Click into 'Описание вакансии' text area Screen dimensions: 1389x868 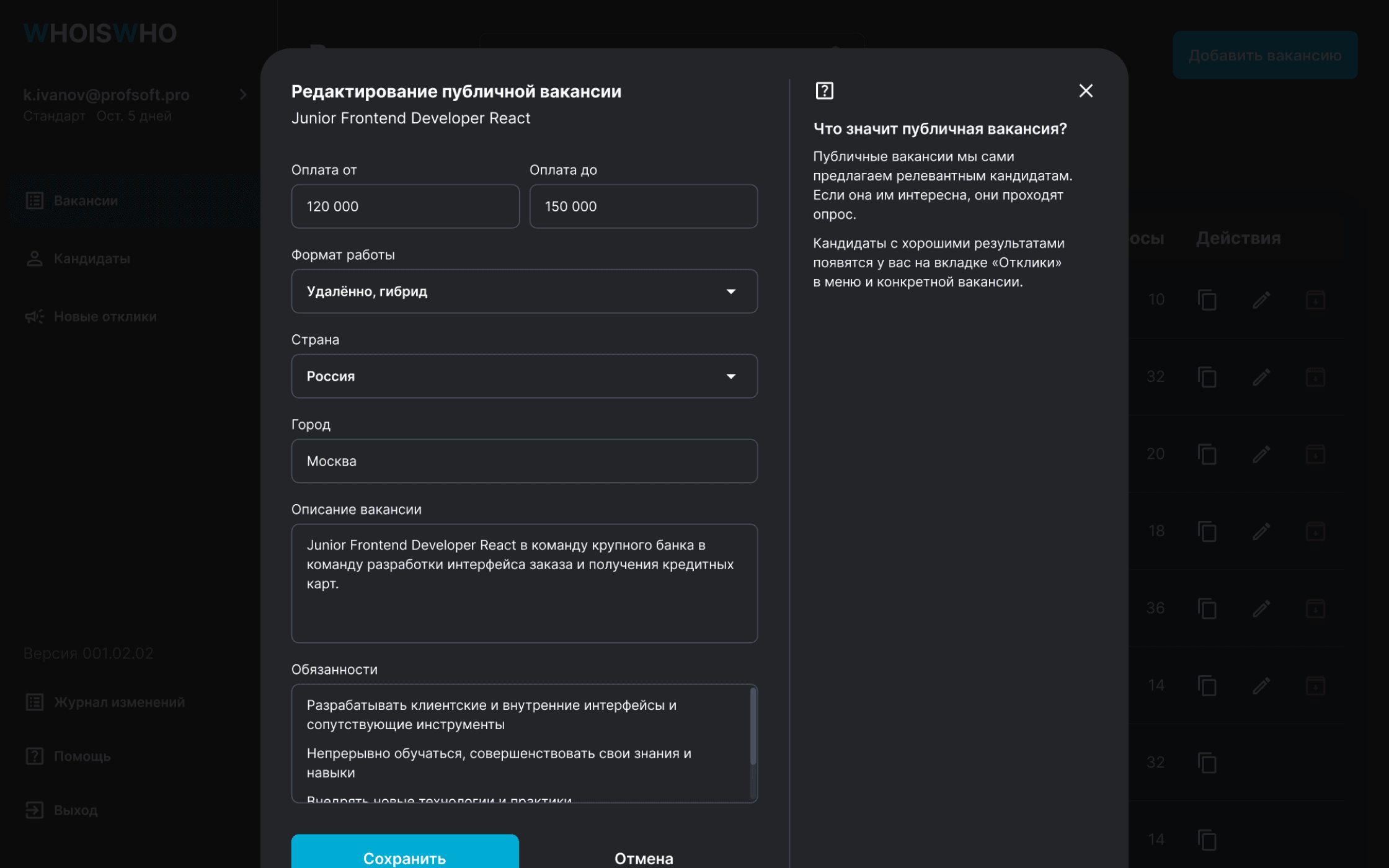[524, 583]
